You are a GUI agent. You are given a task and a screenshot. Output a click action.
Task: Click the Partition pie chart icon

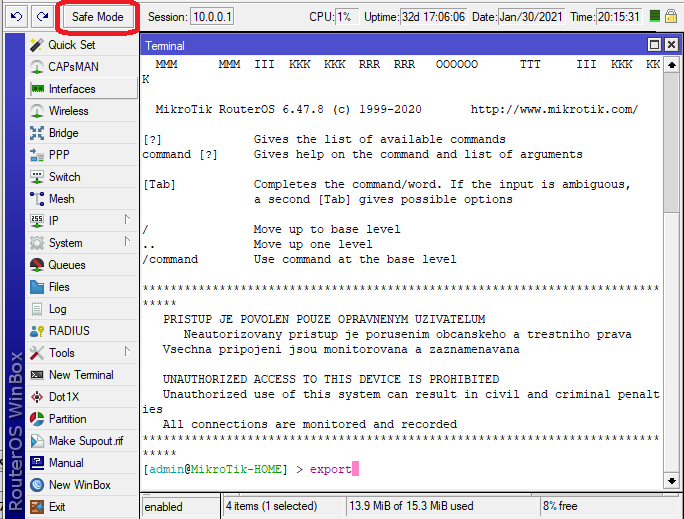point(37,419)
